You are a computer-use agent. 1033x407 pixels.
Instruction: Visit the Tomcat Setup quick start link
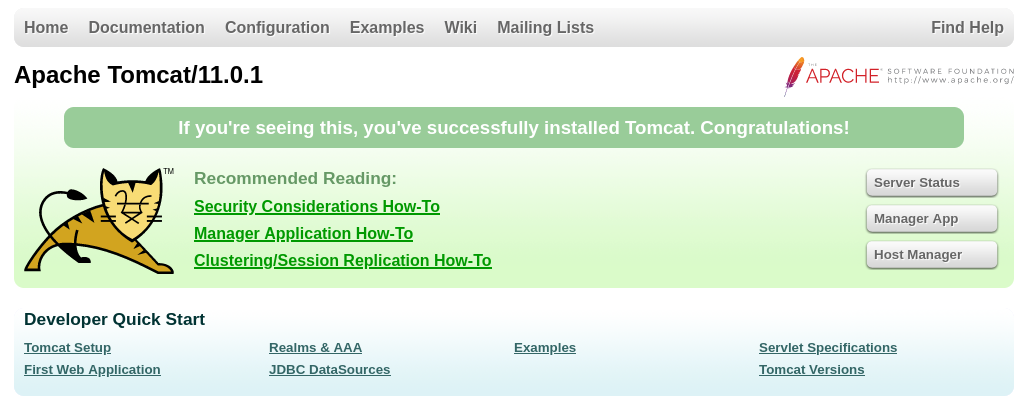point(67,348)
